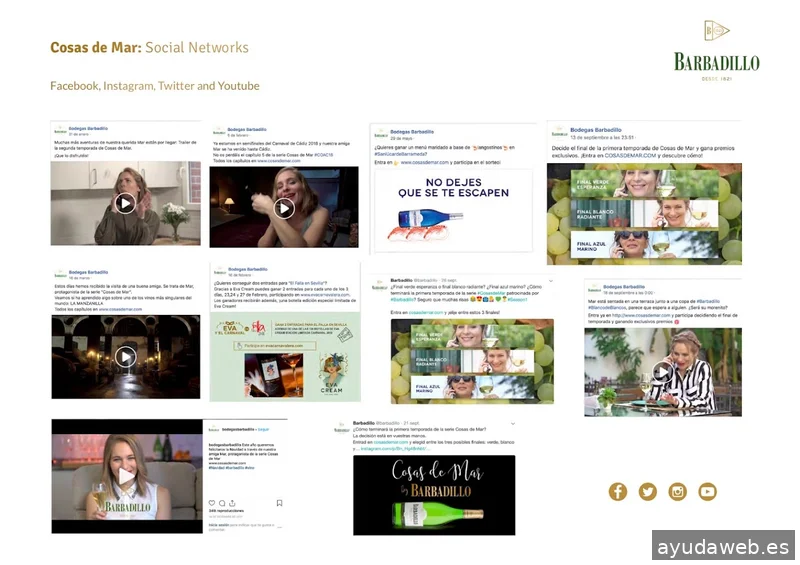Viewport: 800px width, 565px height.
Task: Click the gold Twitter bird icon
Action: click(x=647, y=492)
